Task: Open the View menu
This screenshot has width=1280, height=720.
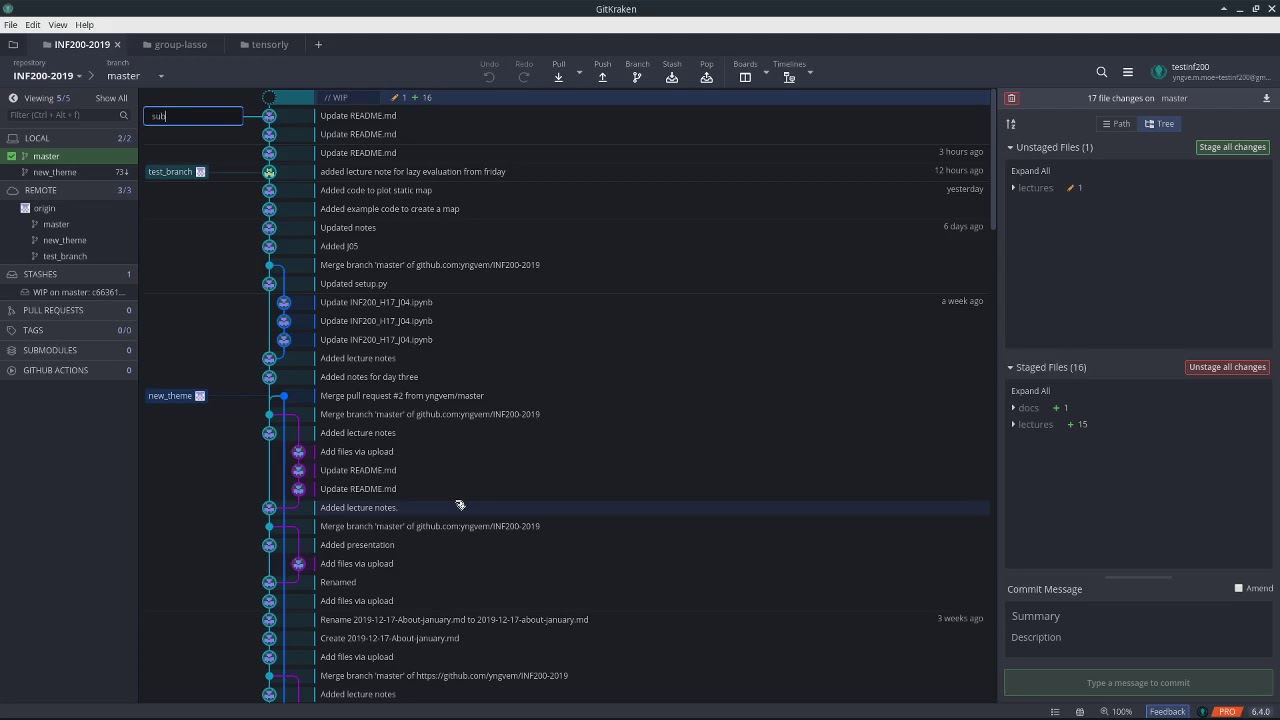Action: (x=58, y=25)
